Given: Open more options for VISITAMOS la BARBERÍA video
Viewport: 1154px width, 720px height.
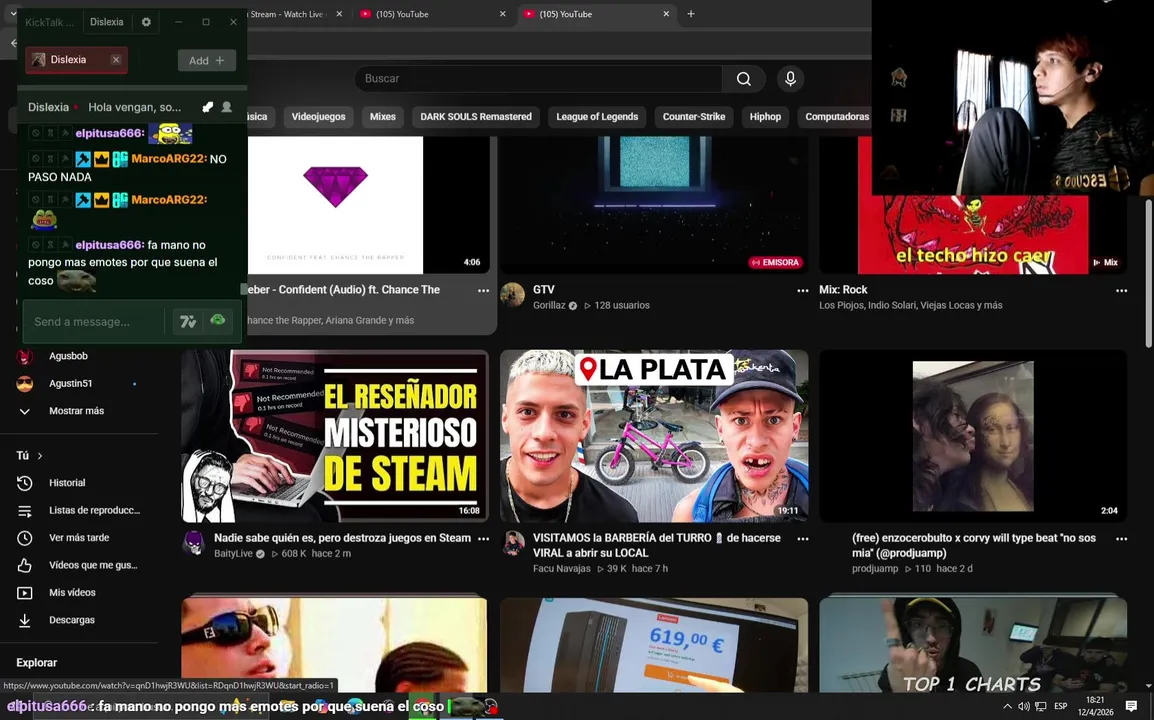Looking at the screenshot, I should pos(803,539).
